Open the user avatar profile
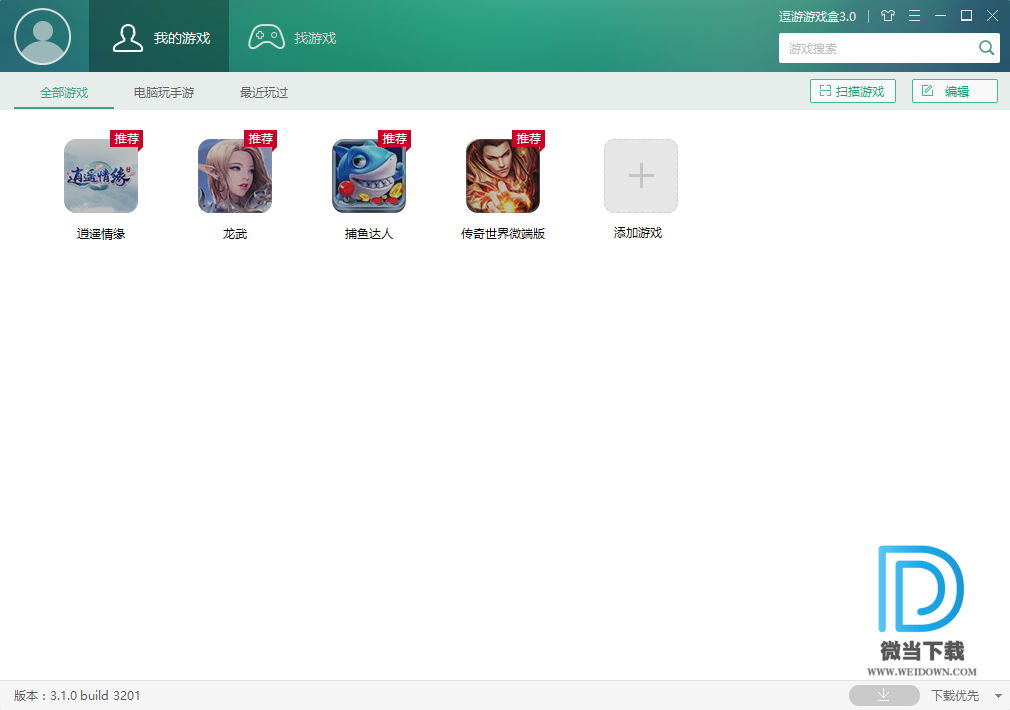Viewport: 1010px width, 710px height. (43, 36)
